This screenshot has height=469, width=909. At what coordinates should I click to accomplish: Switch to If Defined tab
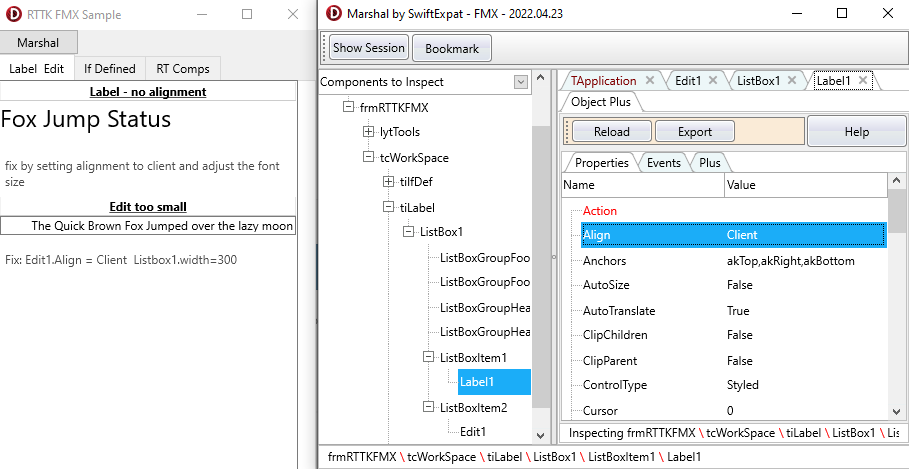tap(110, 69)
